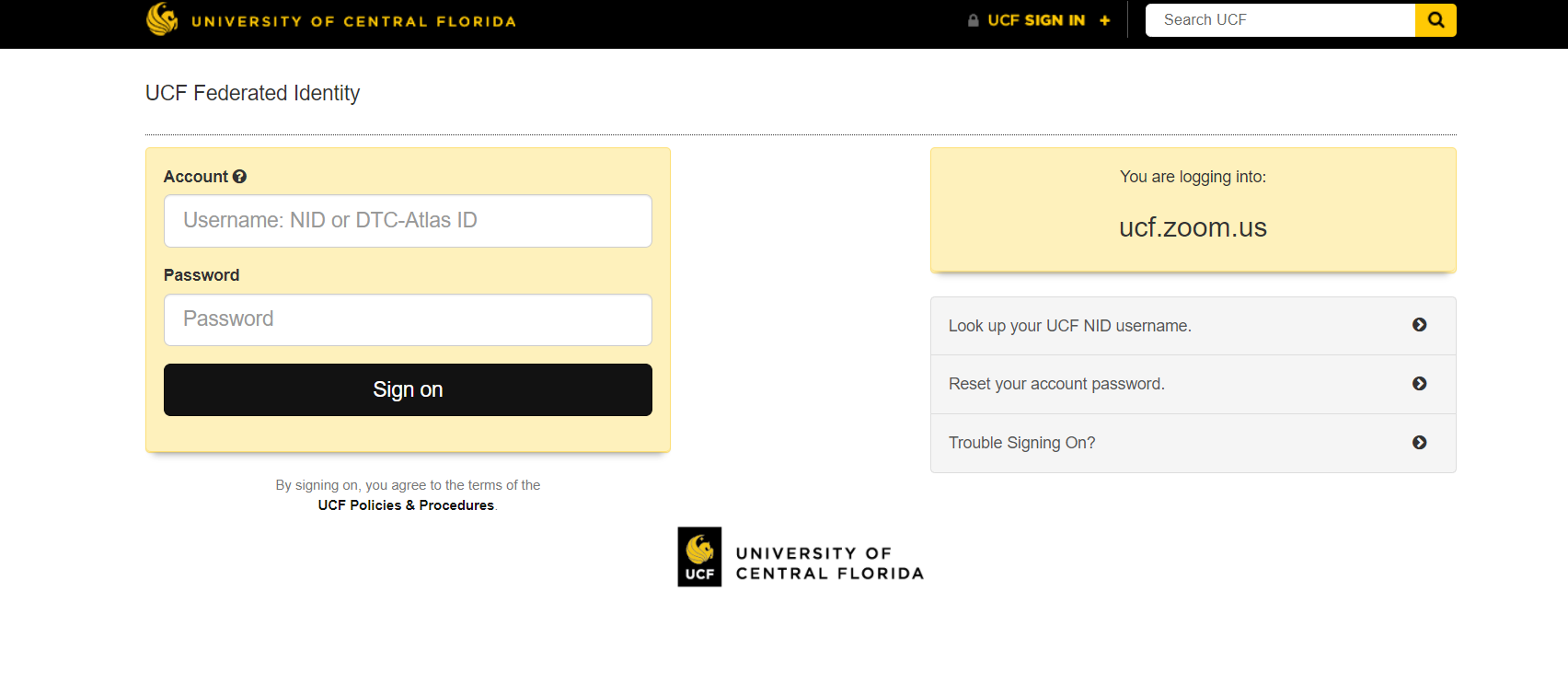Click the arrow icon beside Reset password
The image size is (1568, 684).
(x=1420, y=384)
